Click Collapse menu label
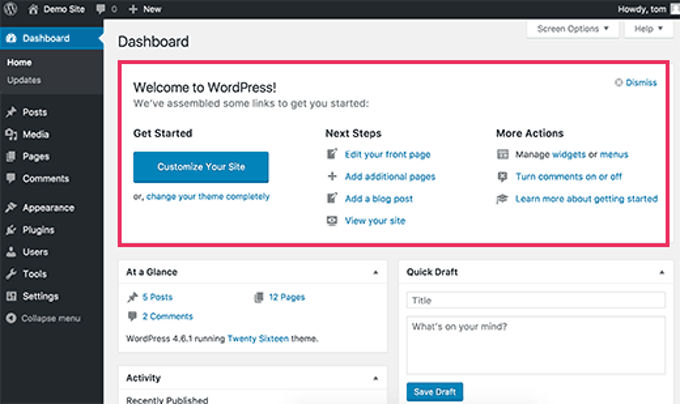The height and width of the screenshot is (404, 680). click(x=51, y=318)
